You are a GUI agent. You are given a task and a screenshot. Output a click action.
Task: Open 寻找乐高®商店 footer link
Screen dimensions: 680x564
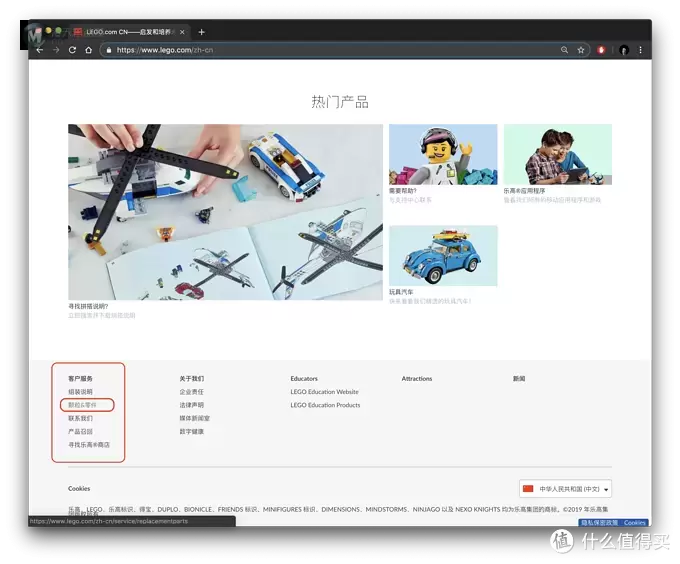coord(89,445)
